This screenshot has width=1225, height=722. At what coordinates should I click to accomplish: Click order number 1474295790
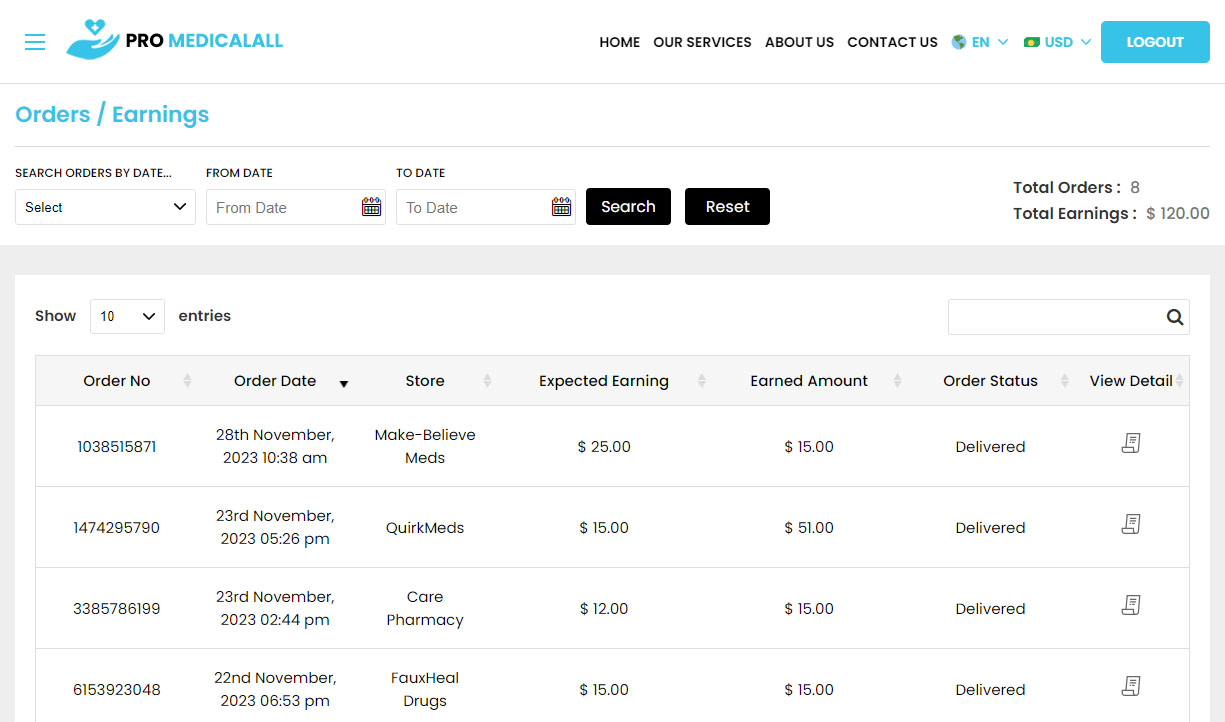click(117, 528)
